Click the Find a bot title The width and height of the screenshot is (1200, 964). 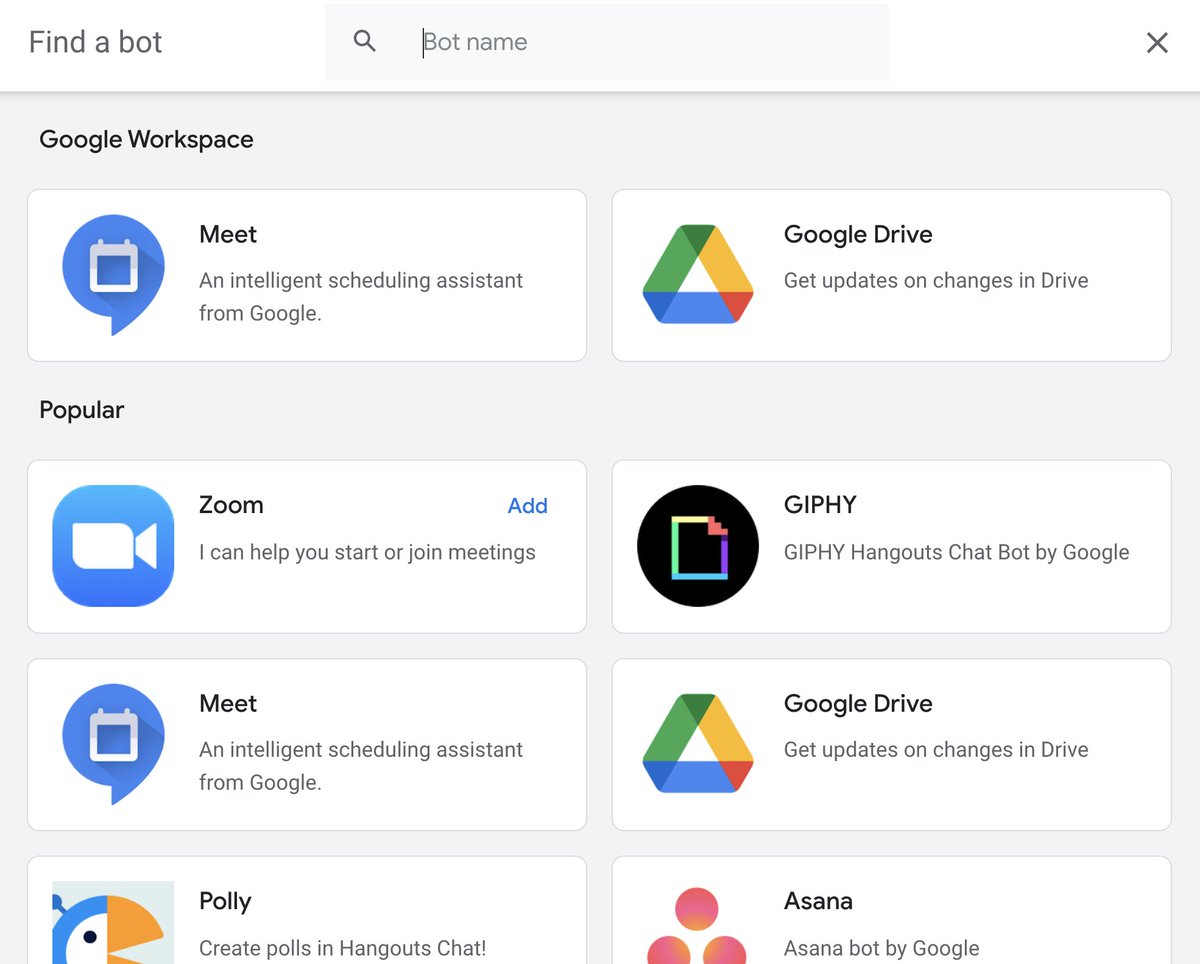[95, 42]
